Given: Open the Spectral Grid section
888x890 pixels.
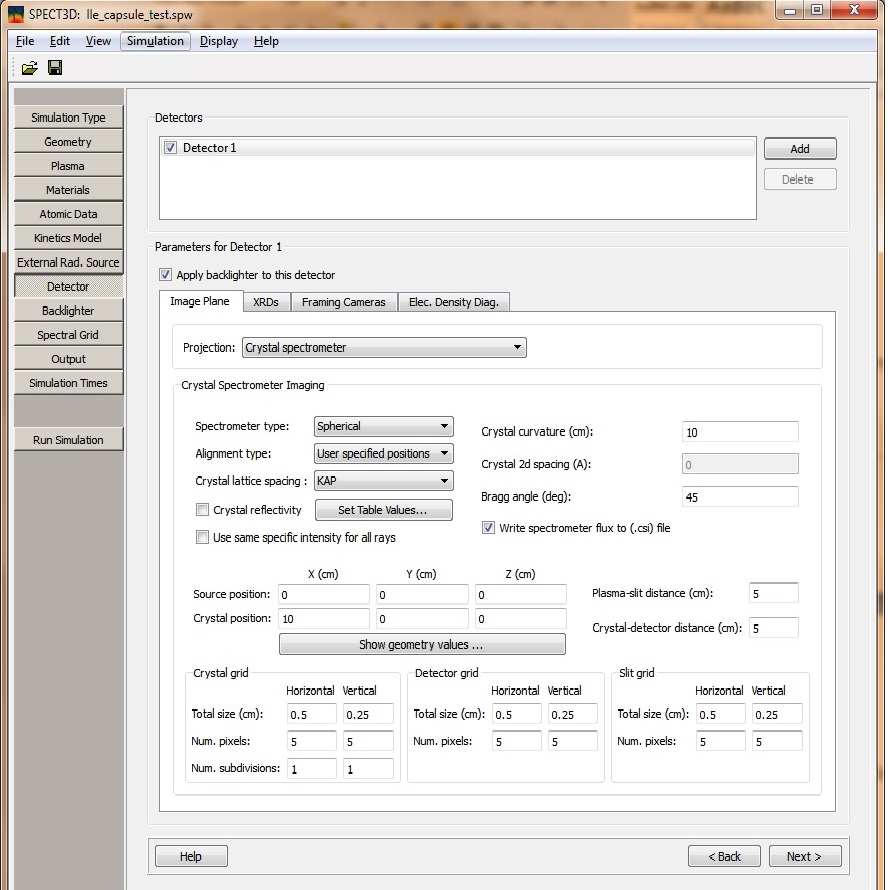Looking at the screenshot, I should point(68,335).
